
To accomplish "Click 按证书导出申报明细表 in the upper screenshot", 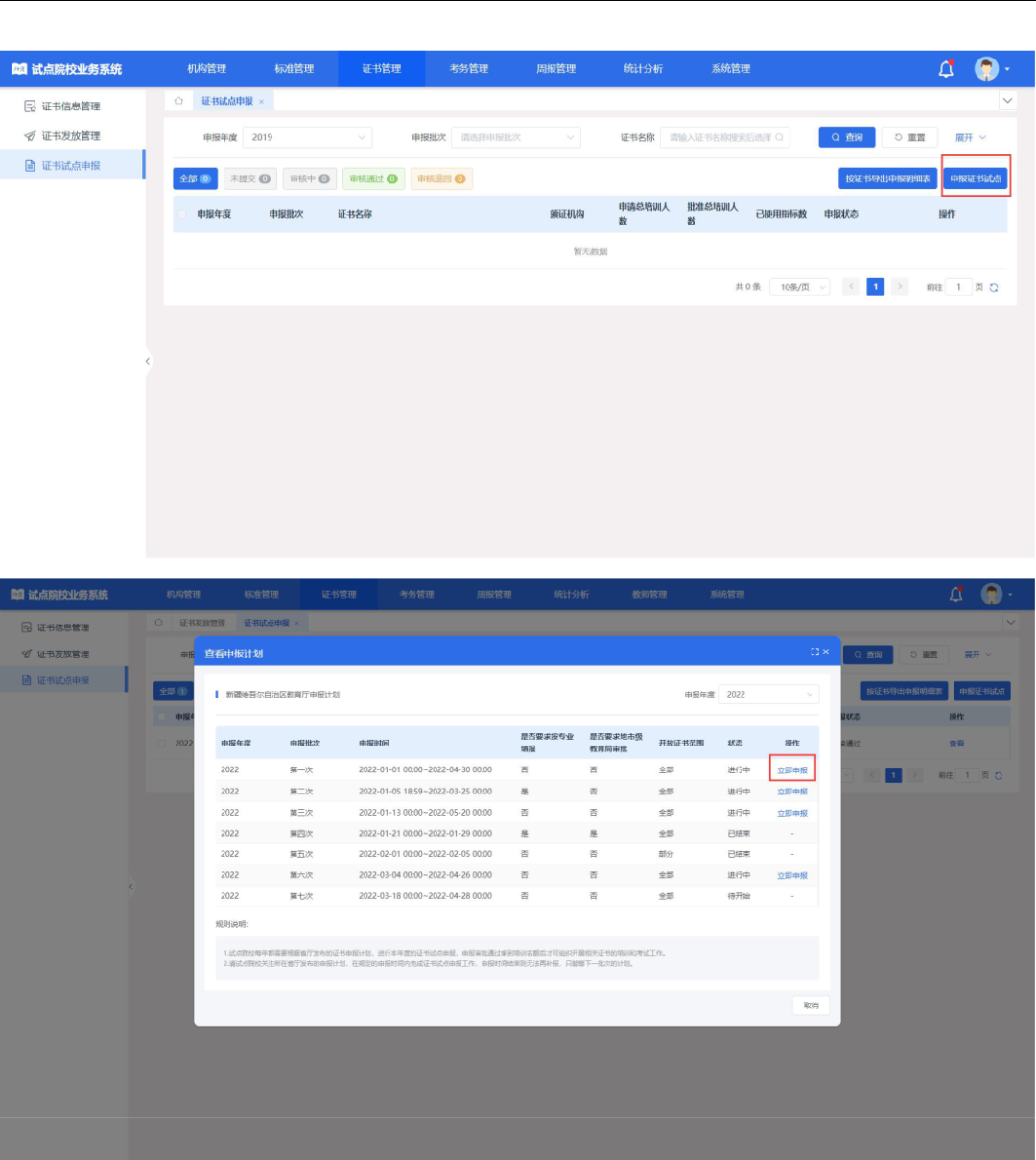I will click(x=887, y=178).
